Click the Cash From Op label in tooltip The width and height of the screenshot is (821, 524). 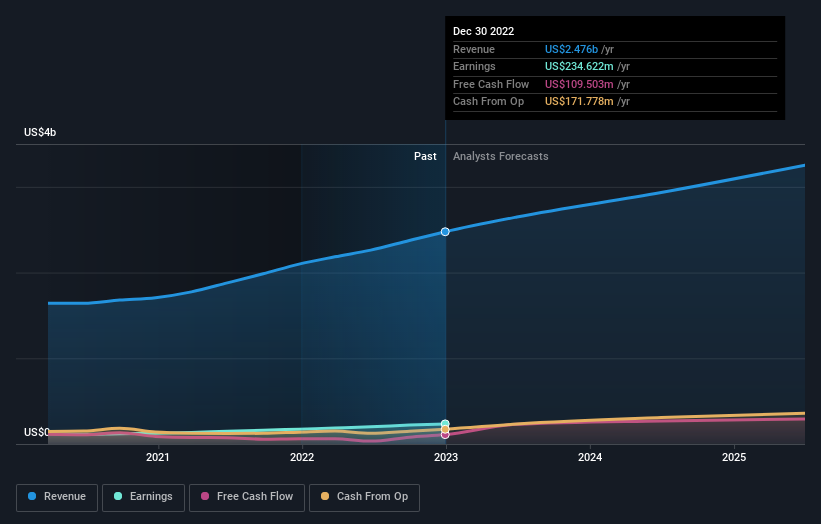489,102
